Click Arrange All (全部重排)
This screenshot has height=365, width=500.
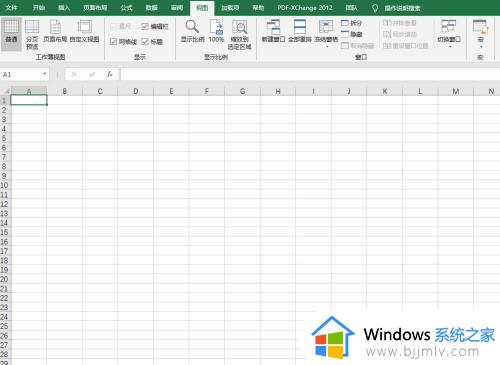[300, 31]
